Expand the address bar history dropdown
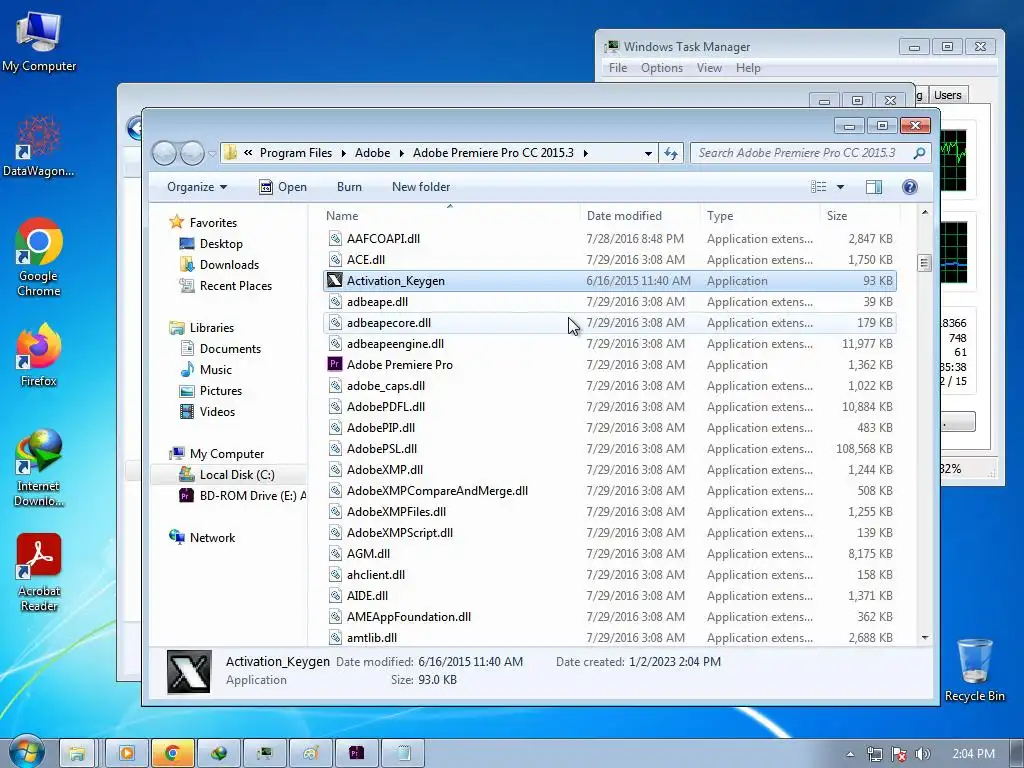Screen dimensions: 1024x768 coord(648,153)
